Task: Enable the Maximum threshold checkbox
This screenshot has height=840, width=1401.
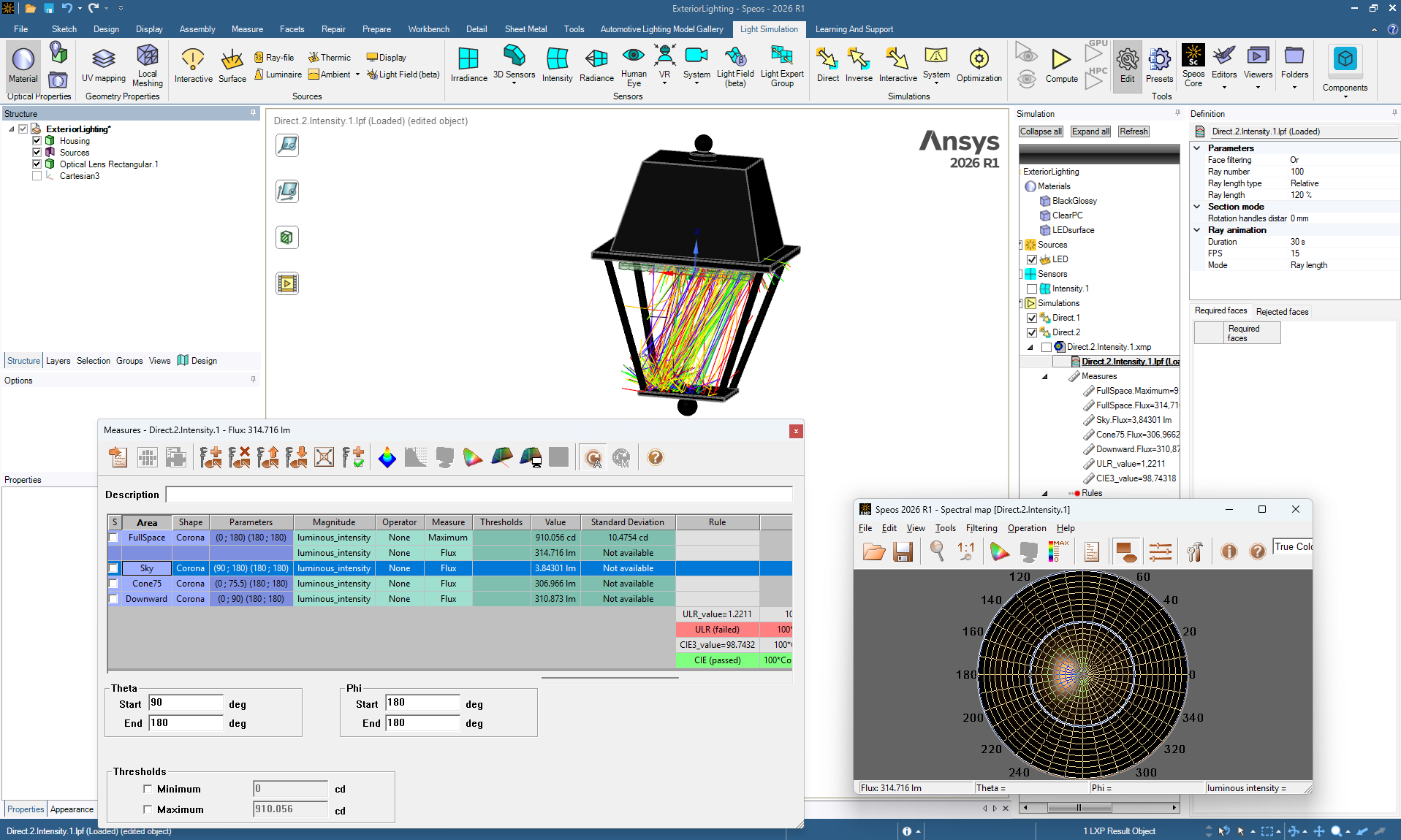Action: pyautogui.click(x=148, y=809)
